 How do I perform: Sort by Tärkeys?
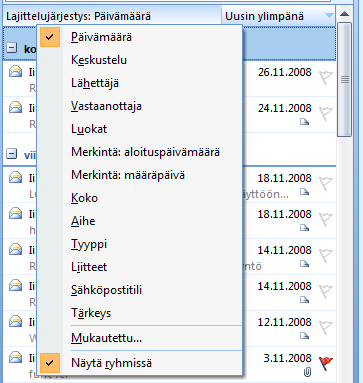pos(139,313)
